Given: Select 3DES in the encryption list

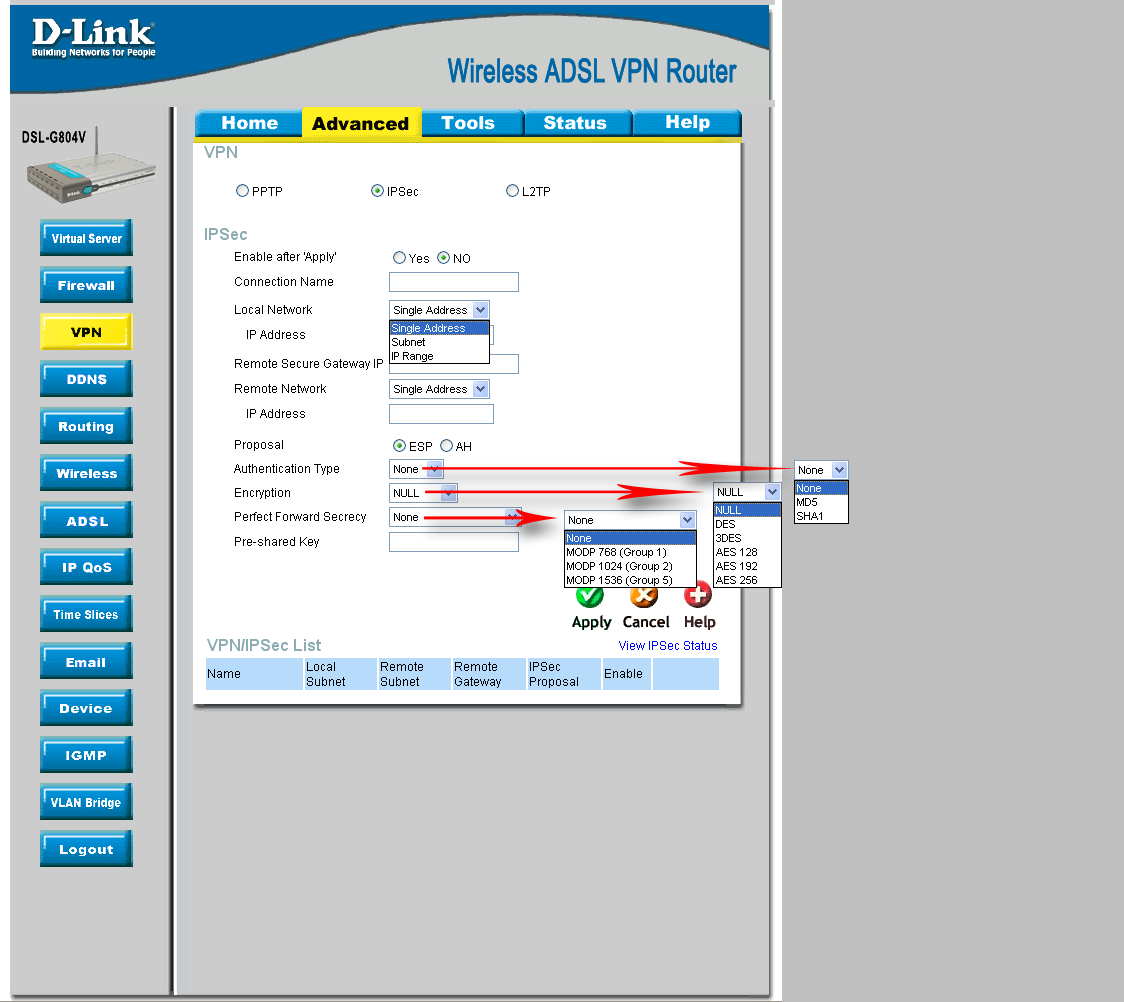Looking at the screenshot, I should [x=747, y=538].
